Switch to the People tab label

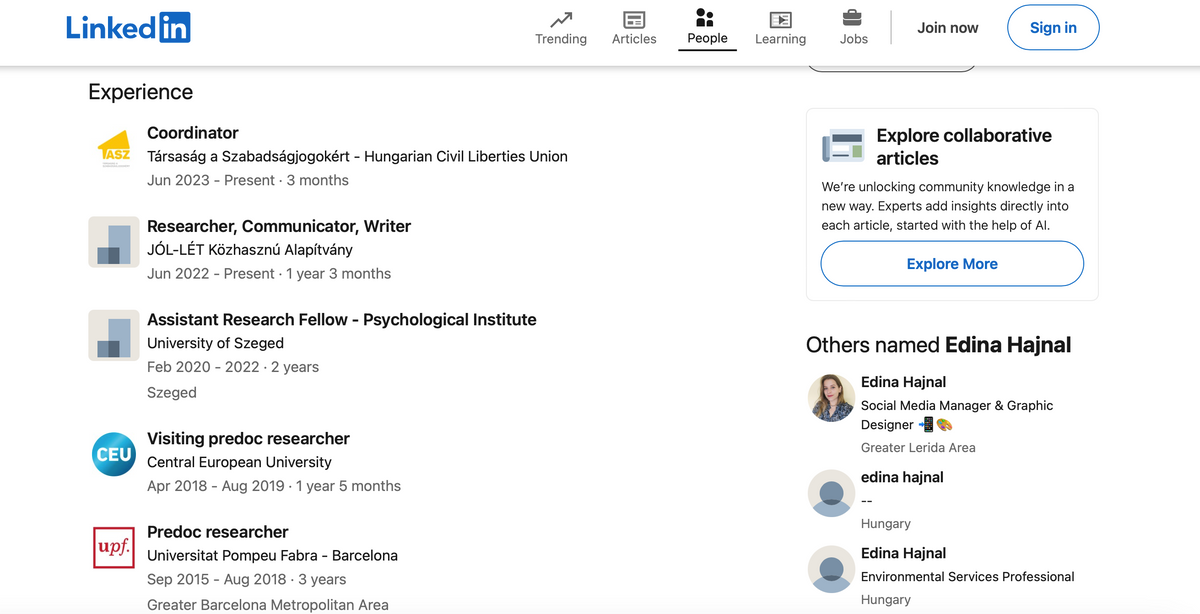pyautogui.click(x=707, y=38)
